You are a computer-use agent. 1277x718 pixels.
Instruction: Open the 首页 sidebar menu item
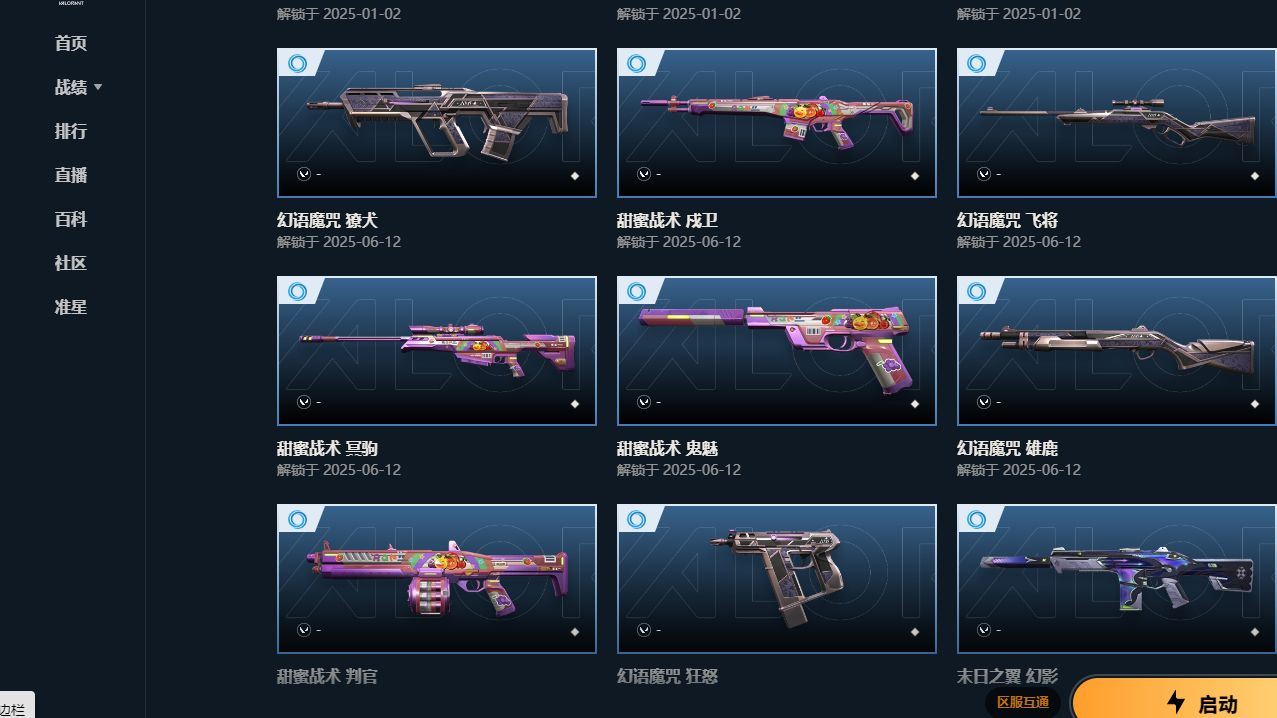pos(71,43)
